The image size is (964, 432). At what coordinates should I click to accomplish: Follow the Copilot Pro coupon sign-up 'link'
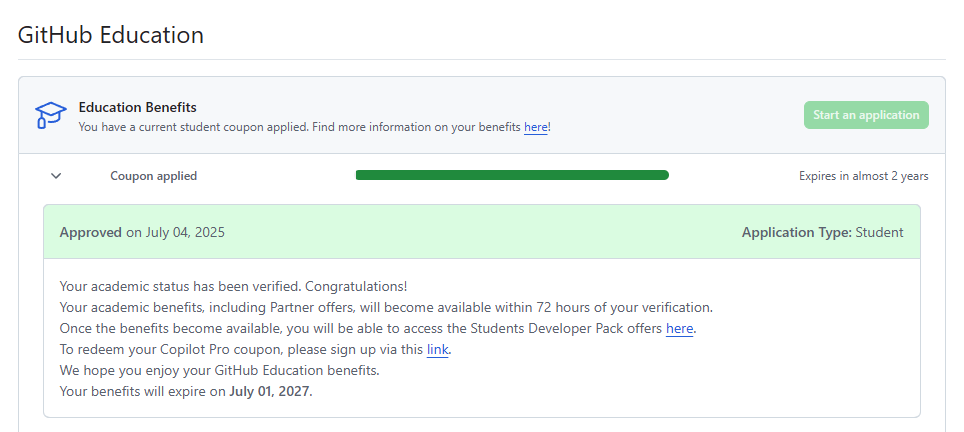point(437,349)
